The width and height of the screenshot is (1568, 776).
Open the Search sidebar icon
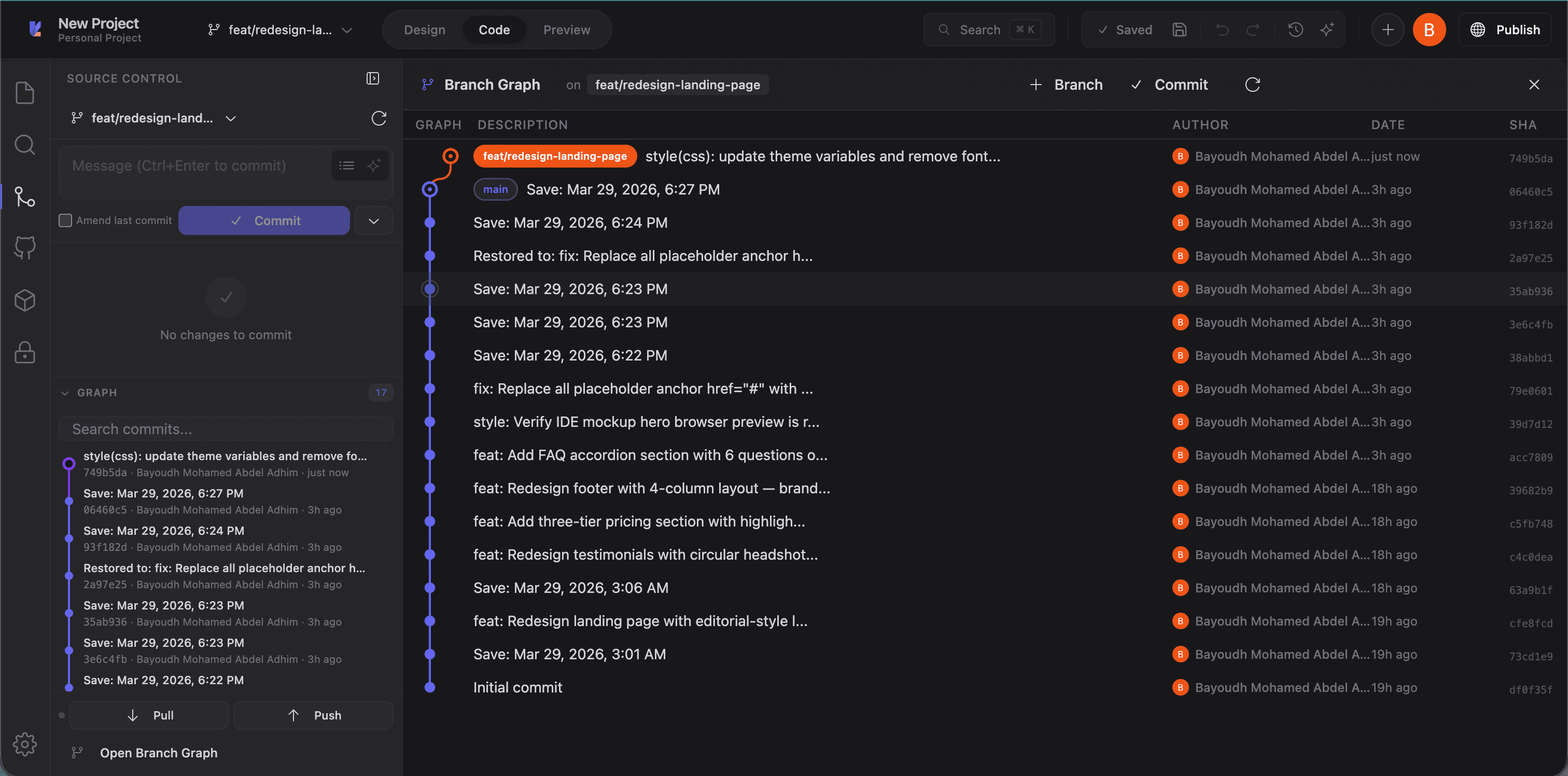pyautogui.click(x=24, y=144)
